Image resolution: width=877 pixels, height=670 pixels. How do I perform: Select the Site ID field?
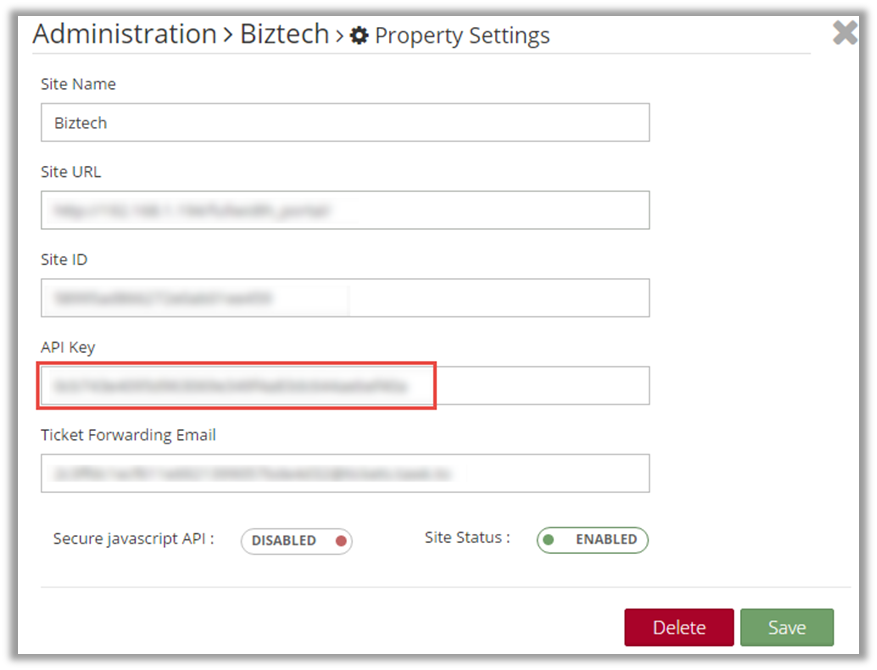tap(345, 298)
